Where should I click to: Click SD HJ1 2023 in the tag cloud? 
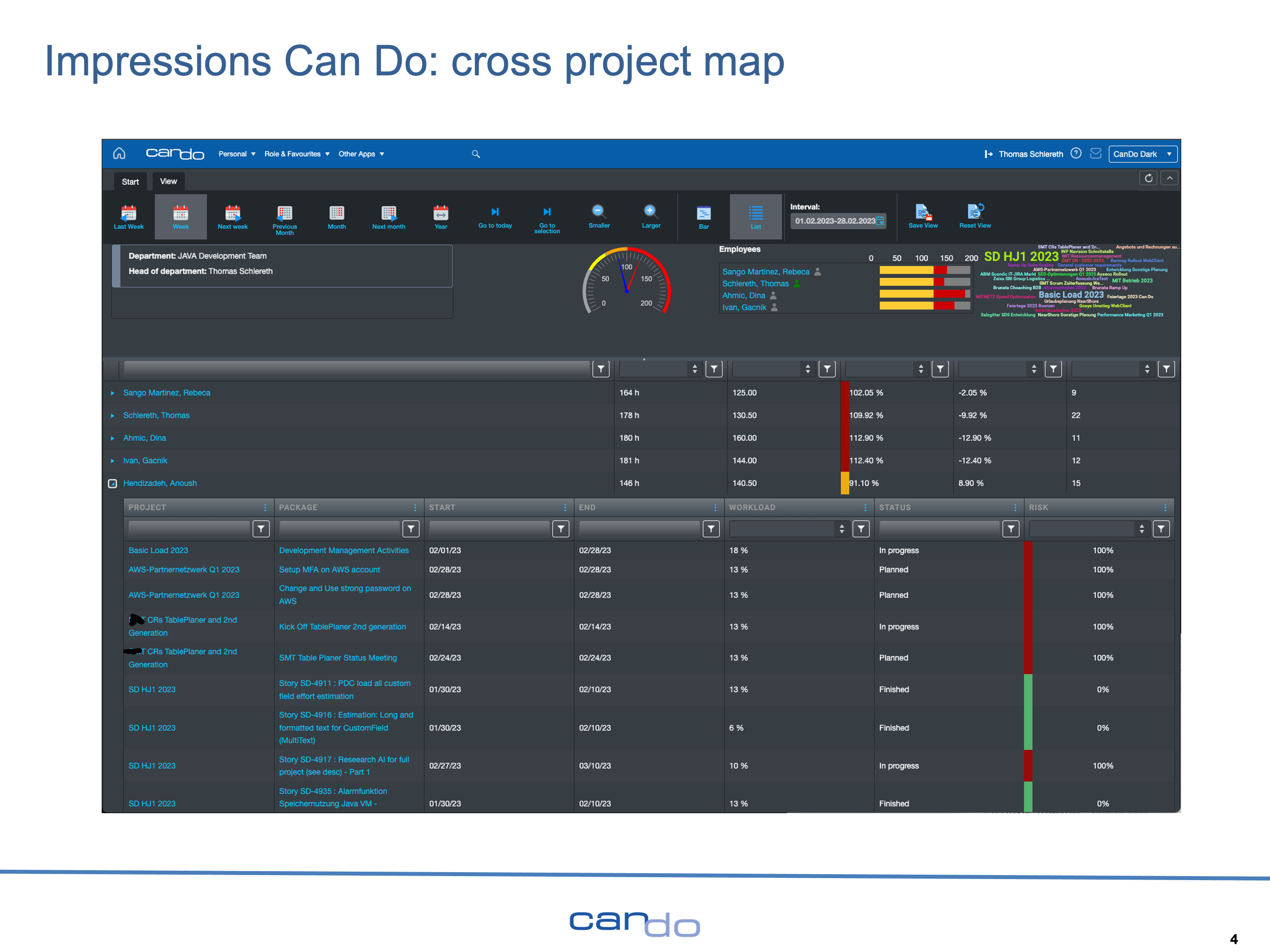pyautogui.click(x=1021, y=256)
